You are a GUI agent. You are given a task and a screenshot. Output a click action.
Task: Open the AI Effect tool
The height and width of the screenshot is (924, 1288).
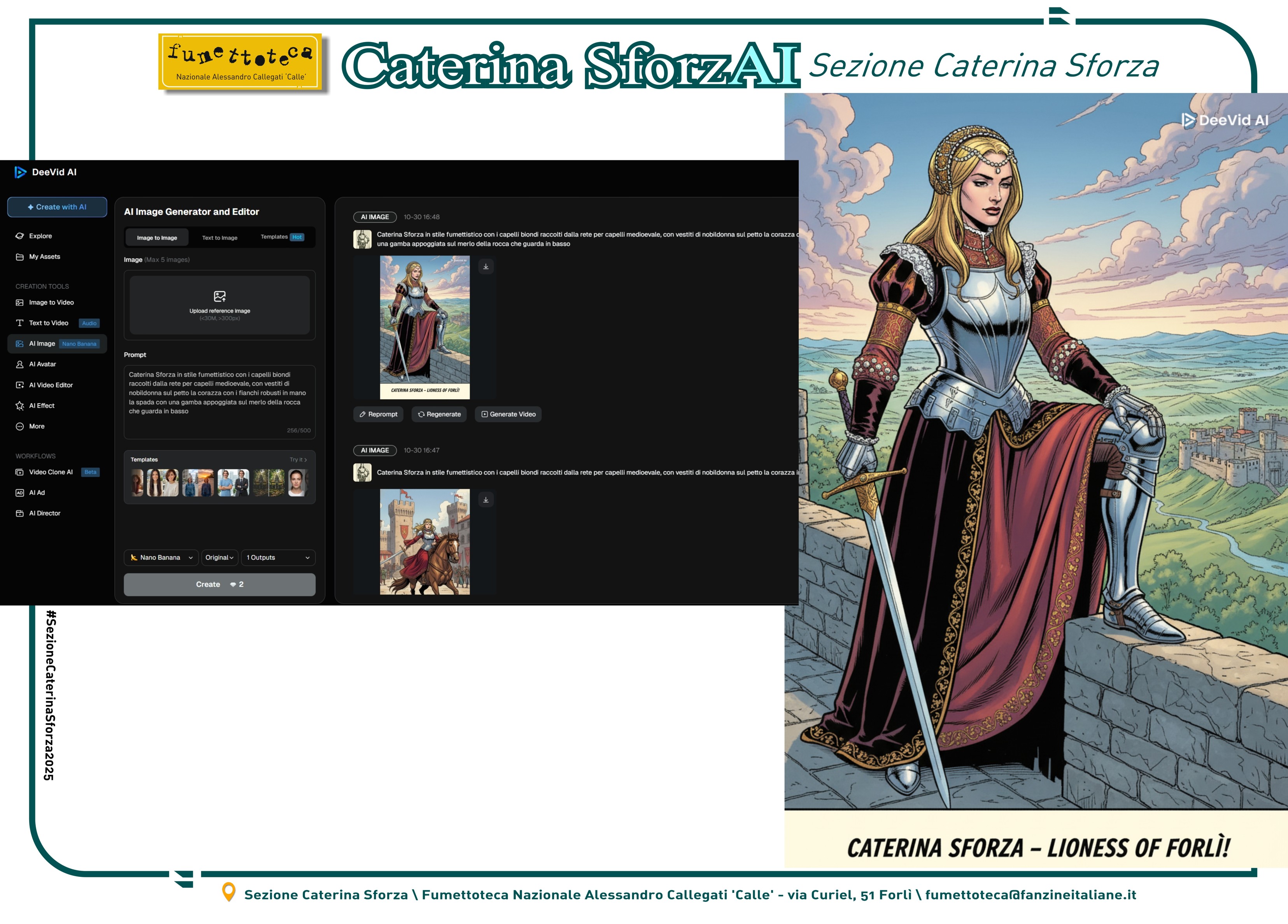point(42,405)
